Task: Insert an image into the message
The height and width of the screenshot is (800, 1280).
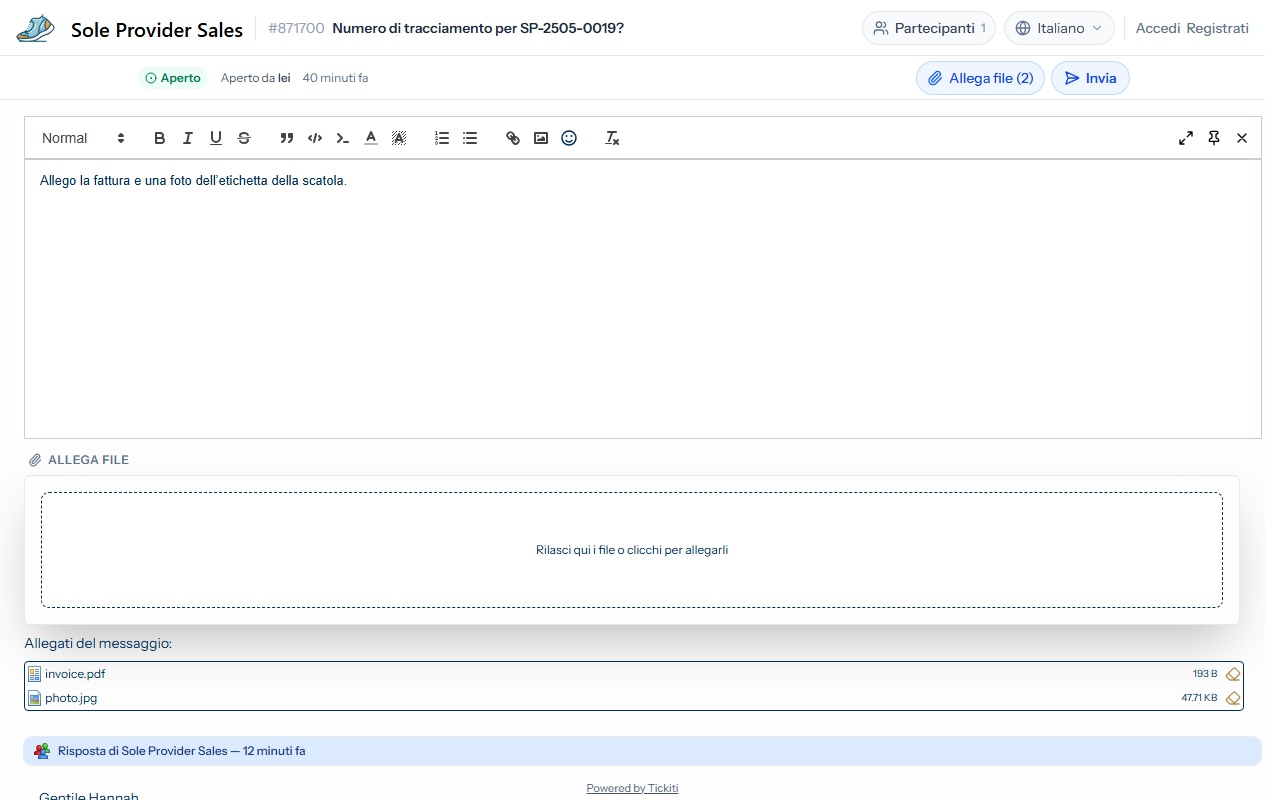Action: click(541, 138)
